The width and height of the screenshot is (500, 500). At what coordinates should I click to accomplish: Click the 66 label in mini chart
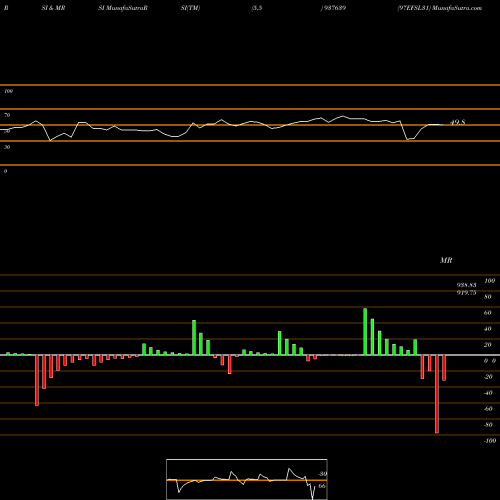pos(322,486)
